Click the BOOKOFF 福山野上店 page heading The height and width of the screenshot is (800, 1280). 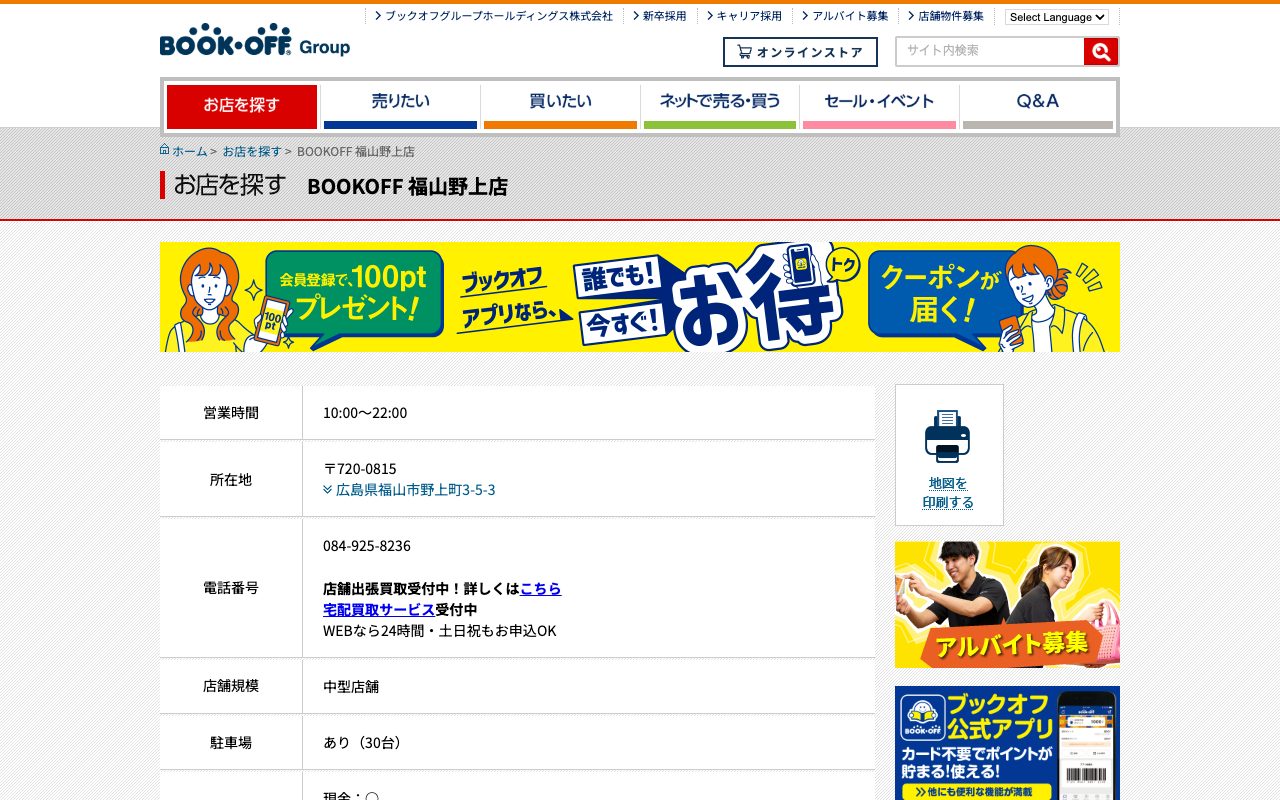pyautogui.click(x=408, y=187)
